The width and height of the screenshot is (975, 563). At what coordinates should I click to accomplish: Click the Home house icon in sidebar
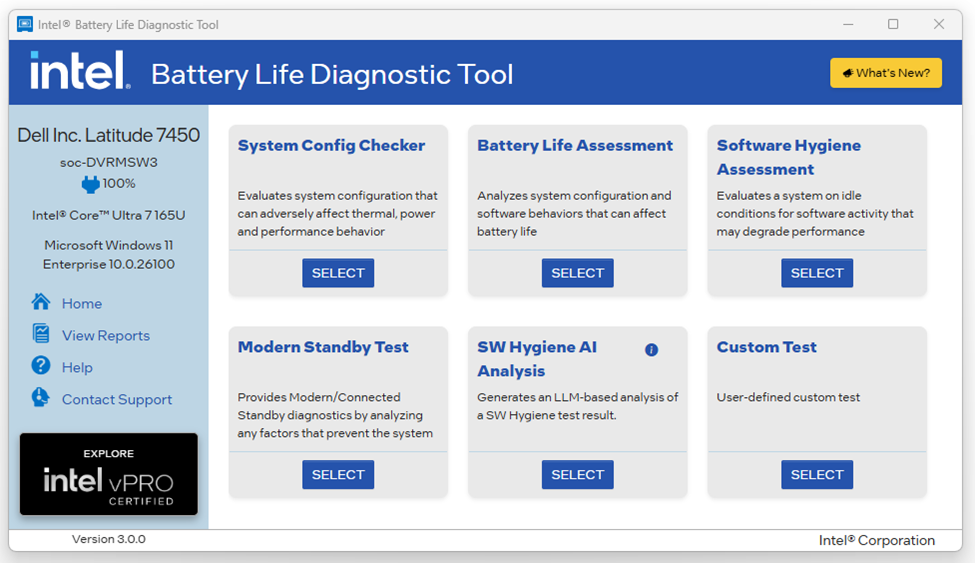(41, 302)
